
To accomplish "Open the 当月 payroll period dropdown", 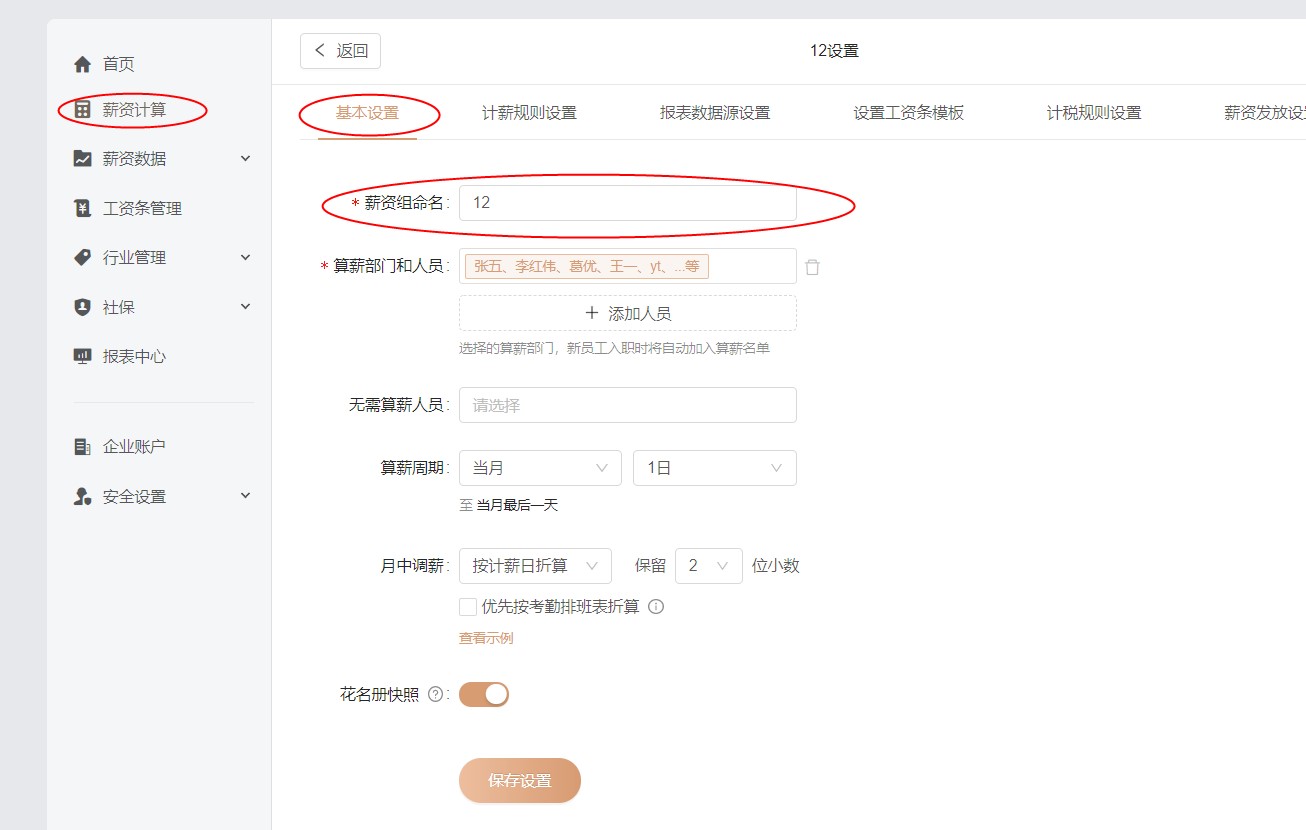I will [540, 468].
